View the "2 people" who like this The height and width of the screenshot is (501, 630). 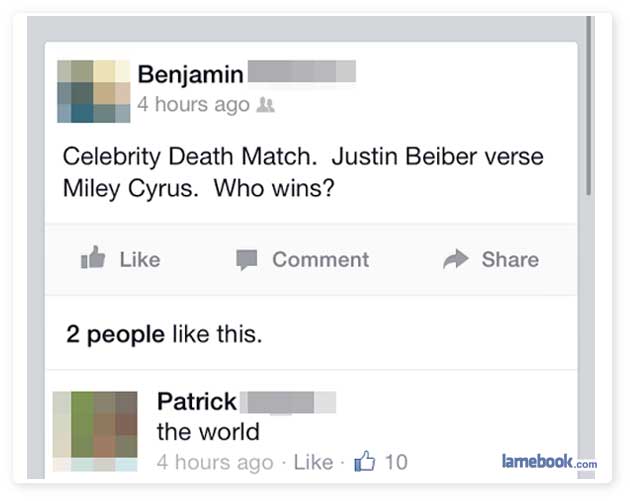115,334
